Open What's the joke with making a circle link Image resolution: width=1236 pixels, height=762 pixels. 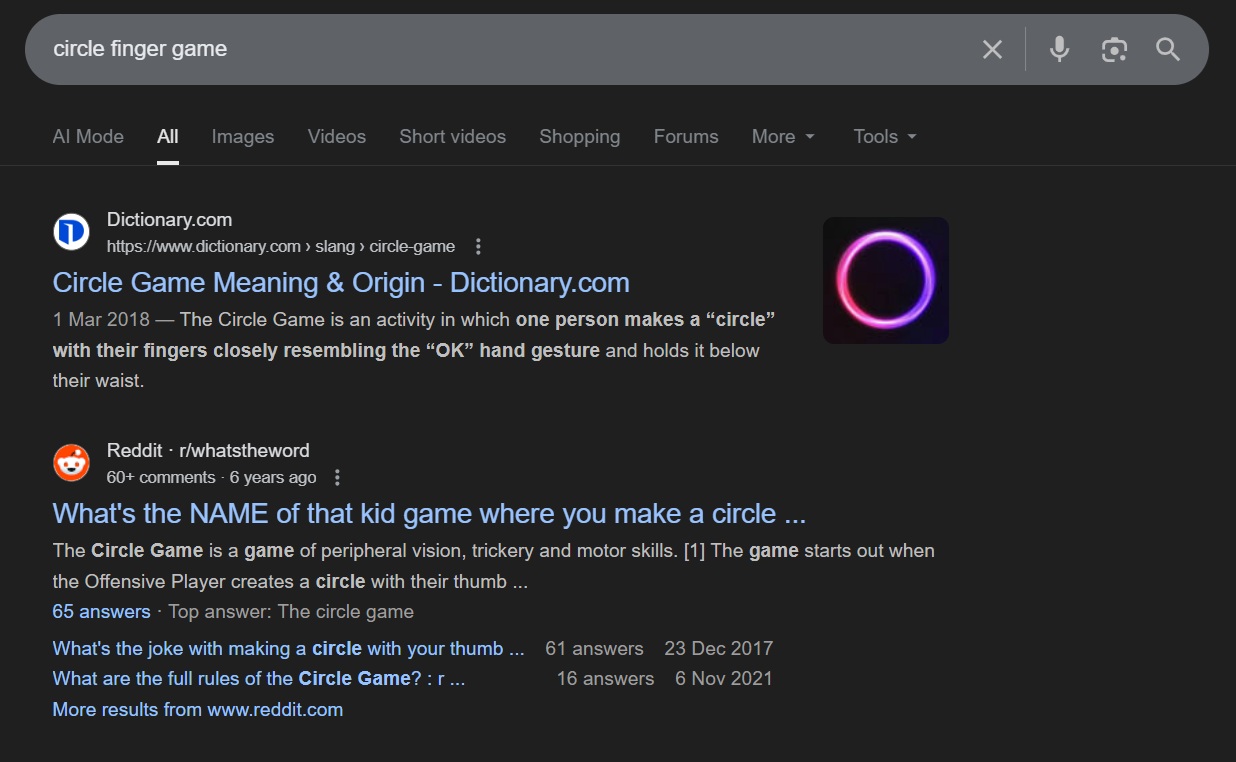[x=288, y=649]
